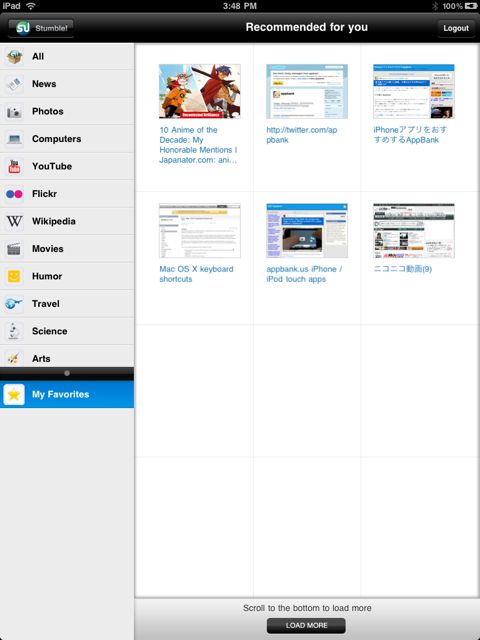Open the Photos camera icon category
This screenshot has height=640, width=480.
tap(14, 111)
